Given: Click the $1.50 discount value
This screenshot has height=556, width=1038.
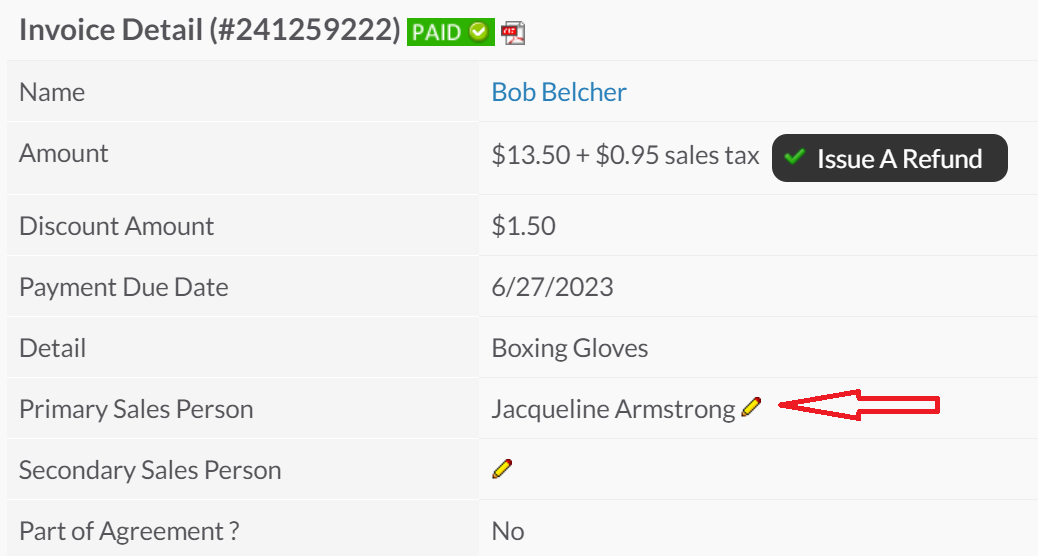Looking at the screenshot, I should [x=524, y=226].
